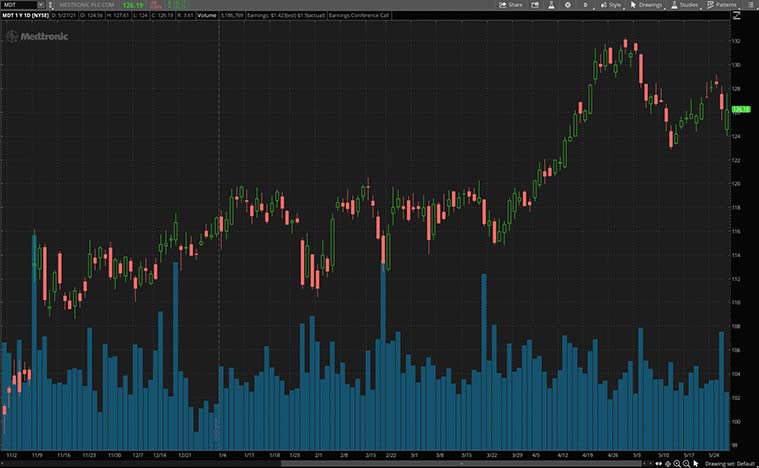The width and height of the screenshot is (759, 468).
Task: Click the MDT symbol input field
Action: [x=18, y=4]
